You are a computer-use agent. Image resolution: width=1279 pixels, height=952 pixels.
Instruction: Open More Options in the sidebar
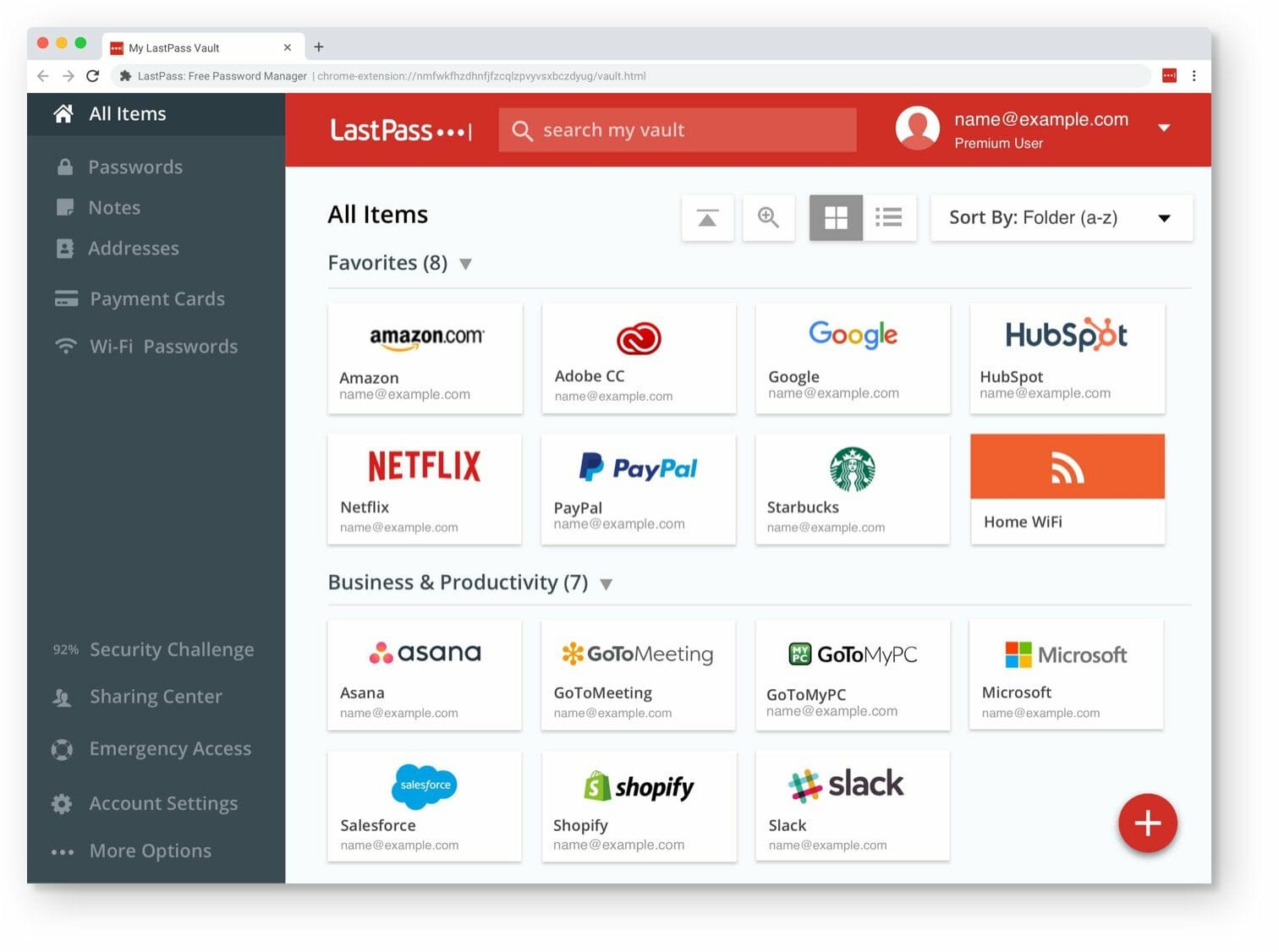point(151,851)
